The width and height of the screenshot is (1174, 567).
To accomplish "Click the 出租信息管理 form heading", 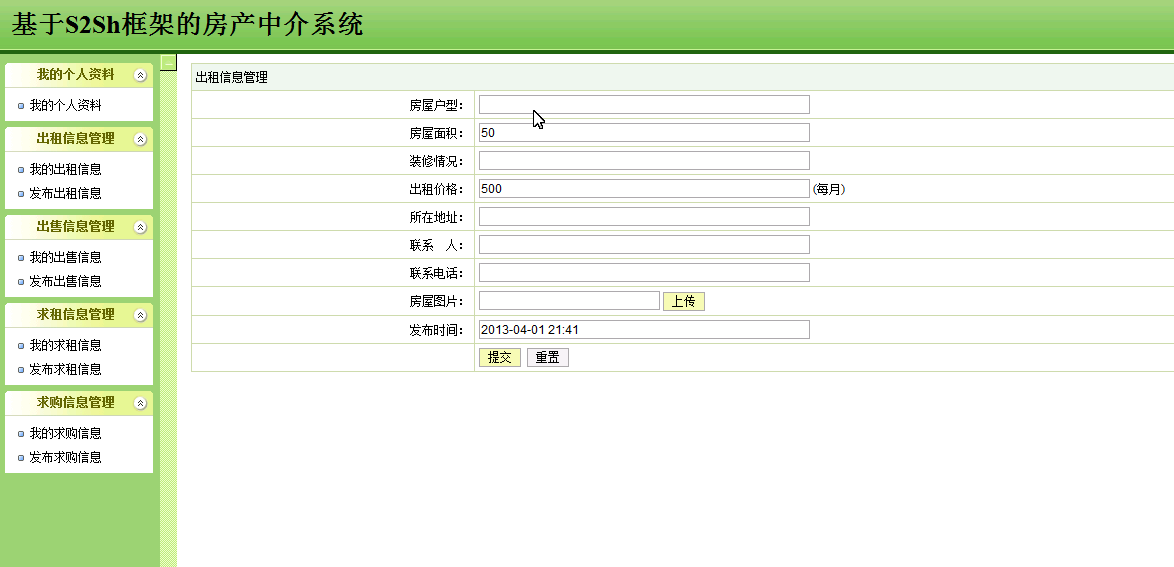I will click(x=231, y=77).
